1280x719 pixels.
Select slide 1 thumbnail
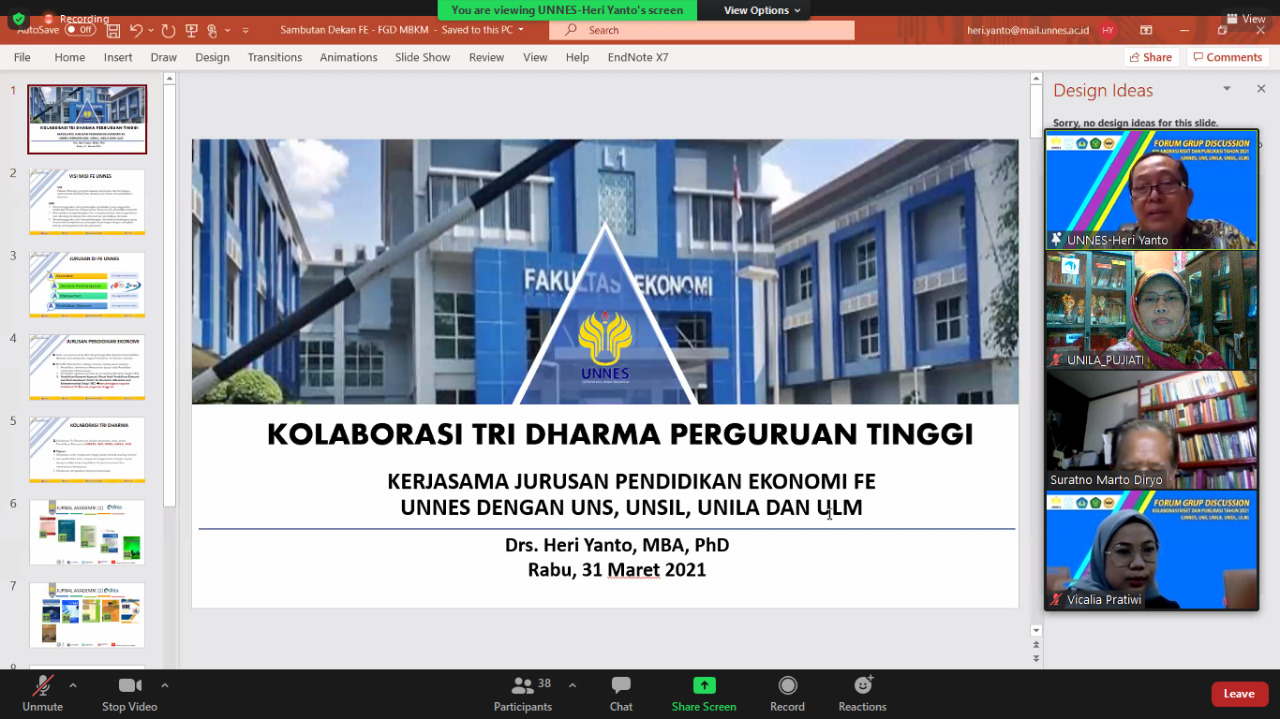[x=87, y=119]
